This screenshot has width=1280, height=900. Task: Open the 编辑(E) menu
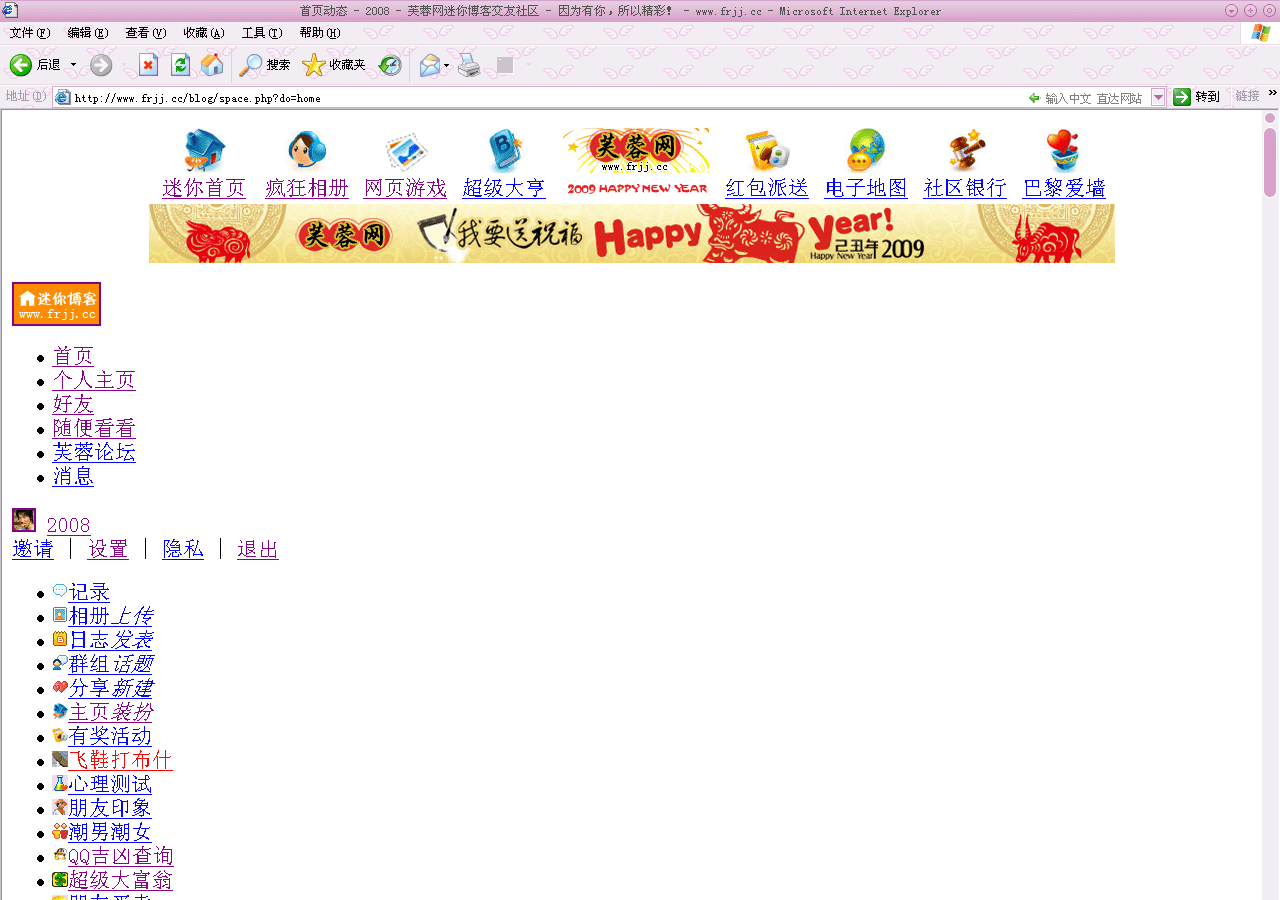pyautogui.click(x=88, y=33)
